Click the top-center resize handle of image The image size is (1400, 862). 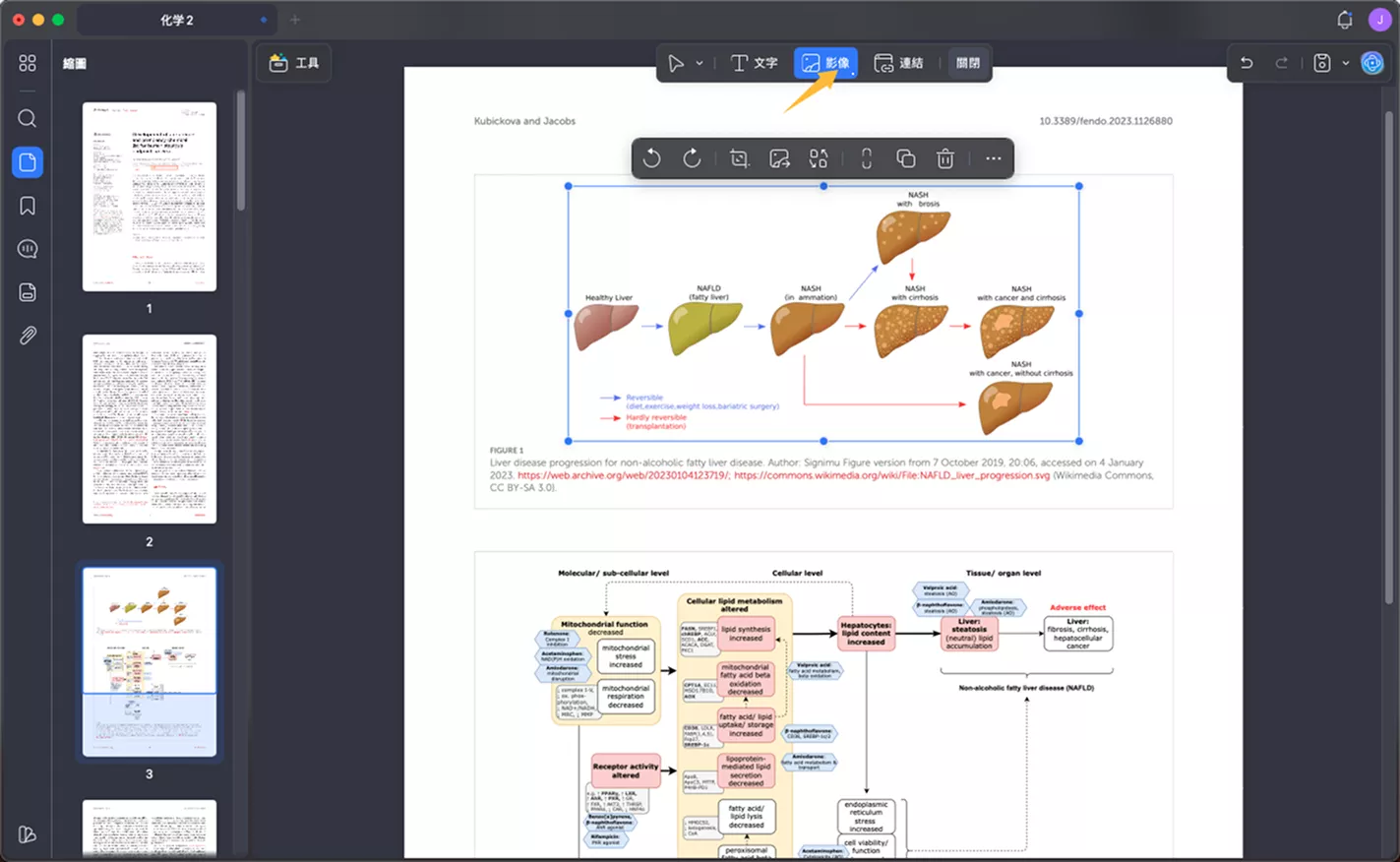pos(823,186)
